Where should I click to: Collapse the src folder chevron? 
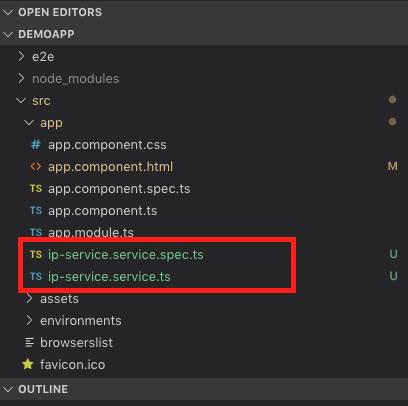pyautogui.click(x=21, y=100)
